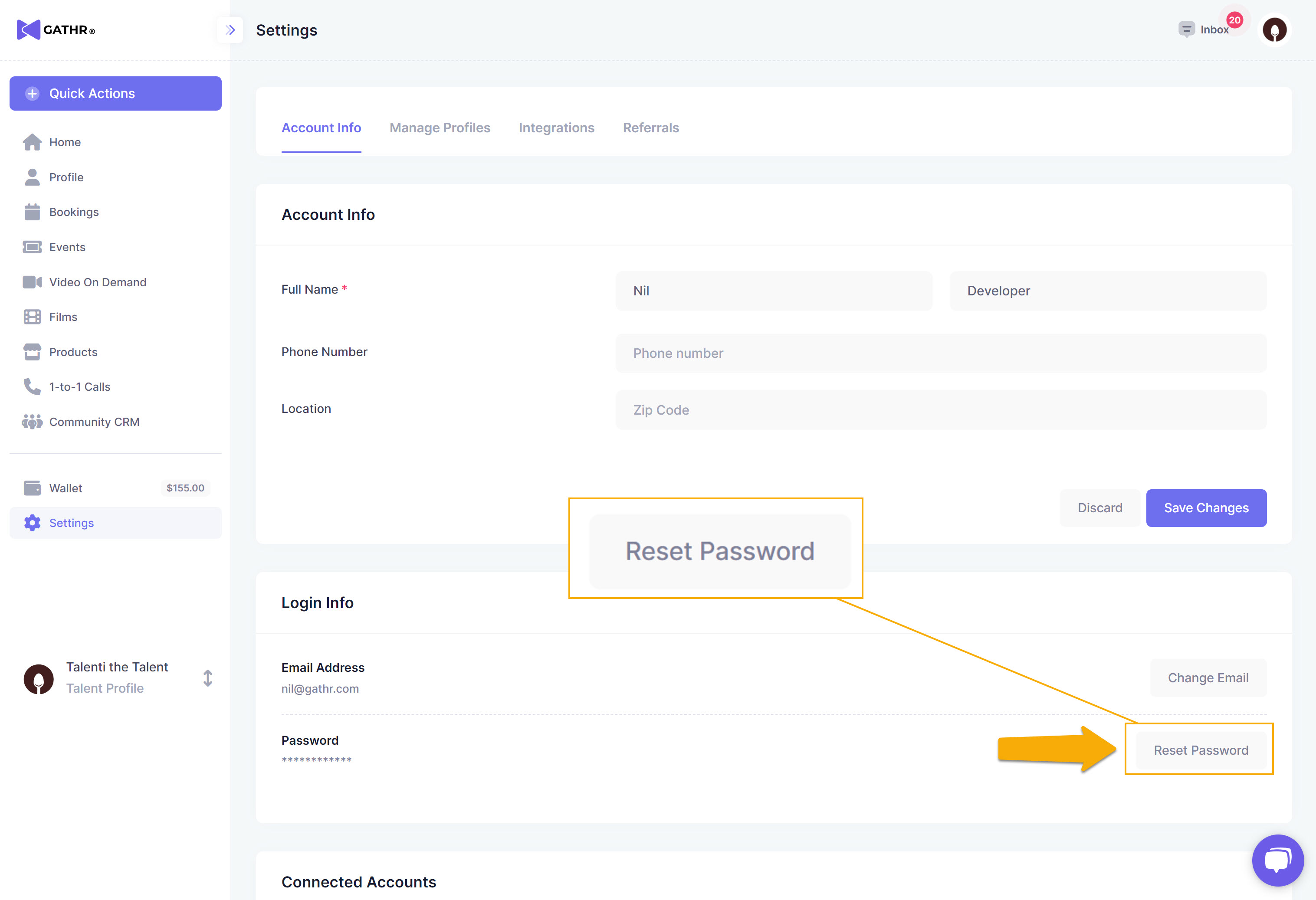Open Video On Demand camera icon
This screenshot has height=900, width=1316.
[32, 282]
